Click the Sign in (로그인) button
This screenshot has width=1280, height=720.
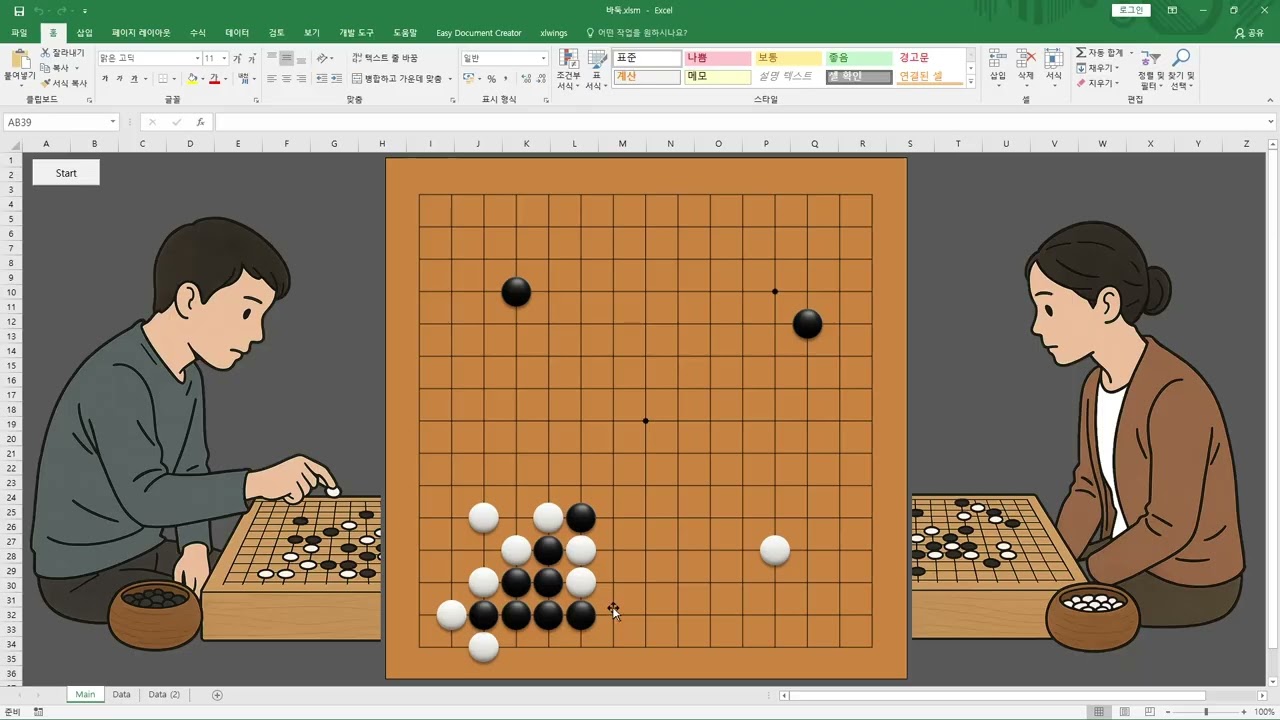1131,10
